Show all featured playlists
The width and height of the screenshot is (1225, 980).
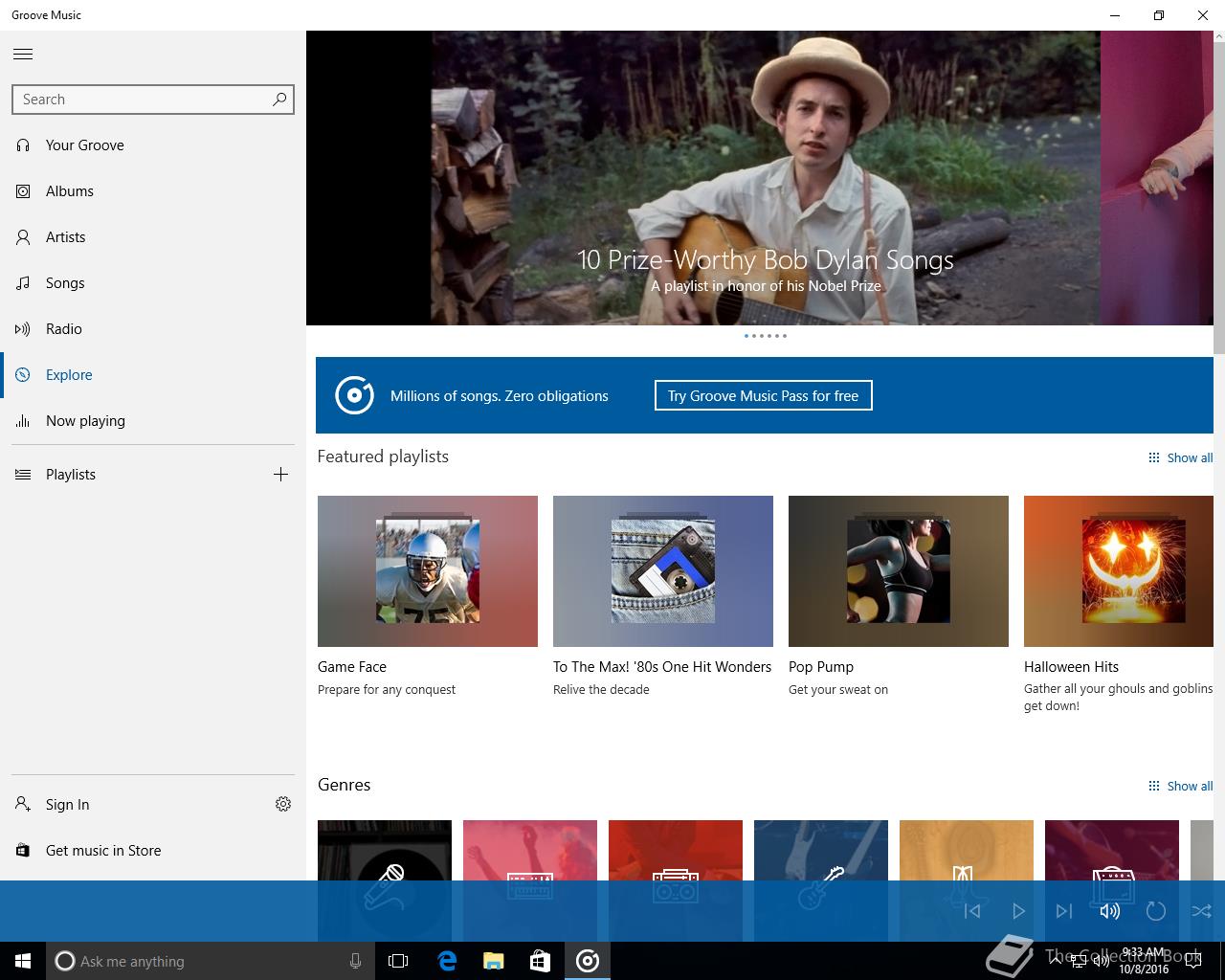(1181, 458)
